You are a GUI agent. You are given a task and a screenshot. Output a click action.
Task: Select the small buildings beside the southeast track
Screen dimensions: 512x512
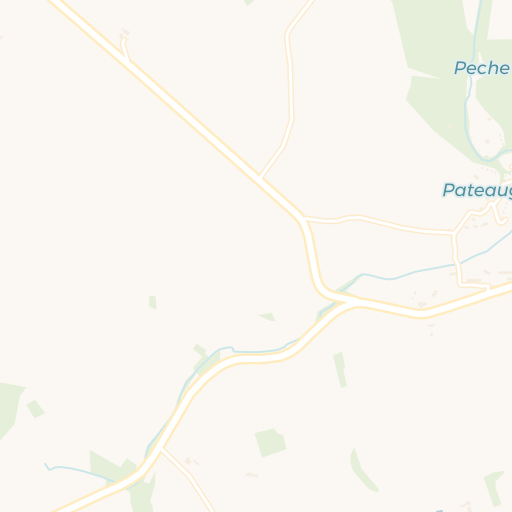pos(191,461)
